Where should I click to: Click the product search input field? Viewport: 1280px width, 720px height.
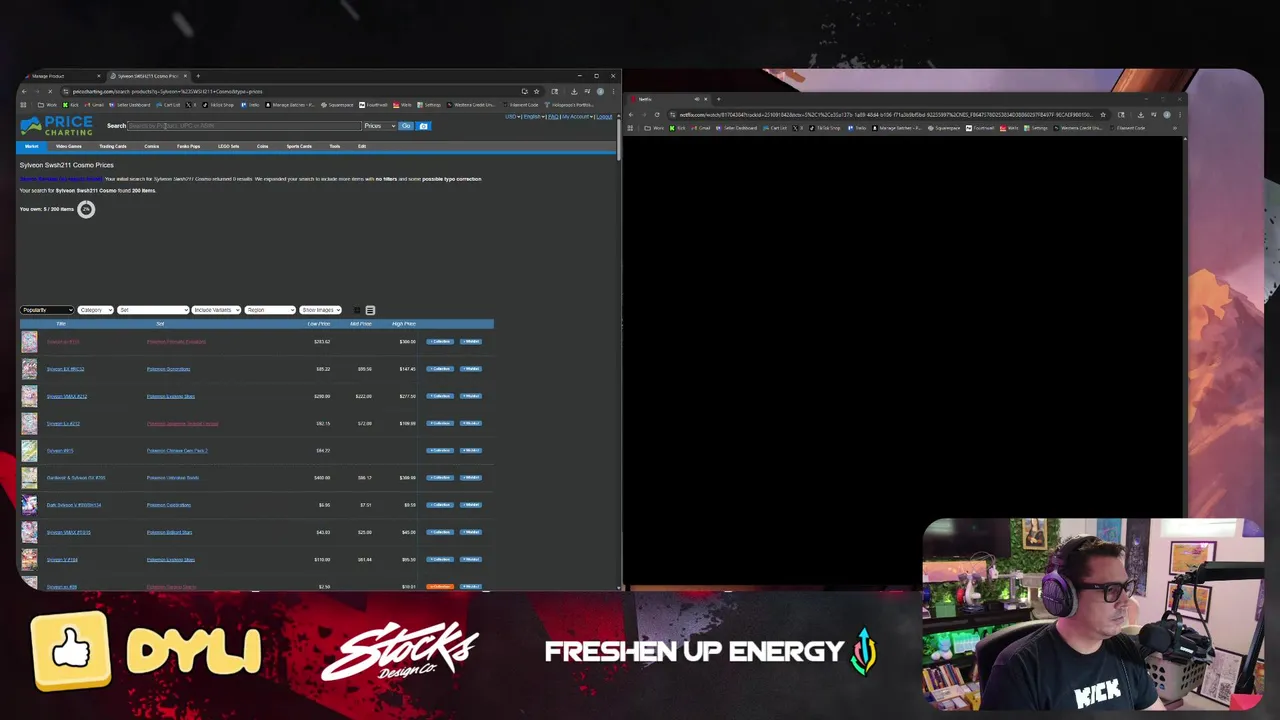tap(244, 126)
